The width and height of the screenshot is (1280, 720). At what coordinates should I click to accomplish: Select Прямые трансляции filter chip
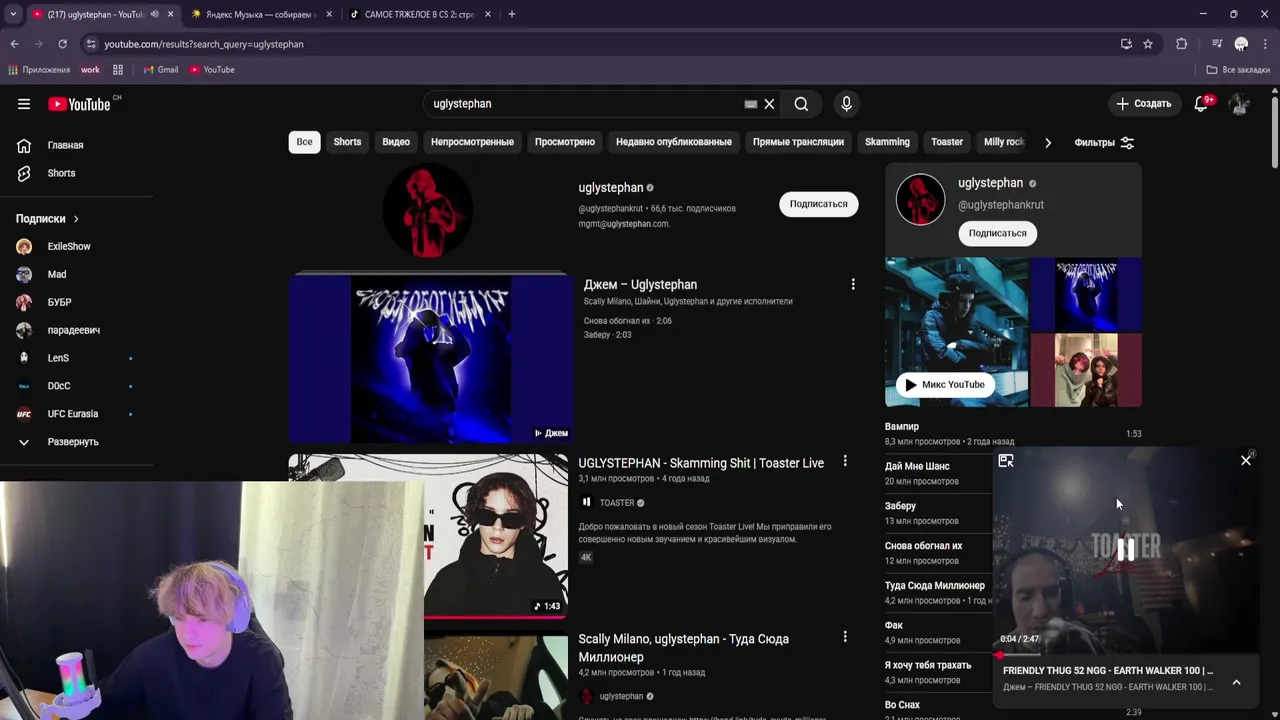pos(798,142)
